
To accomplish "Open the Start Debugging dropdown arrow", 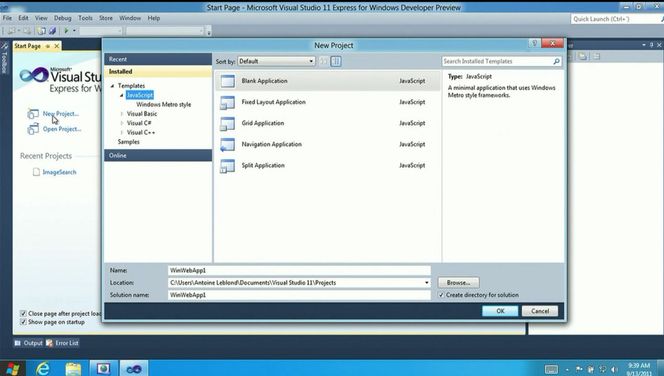I will 74,30.
